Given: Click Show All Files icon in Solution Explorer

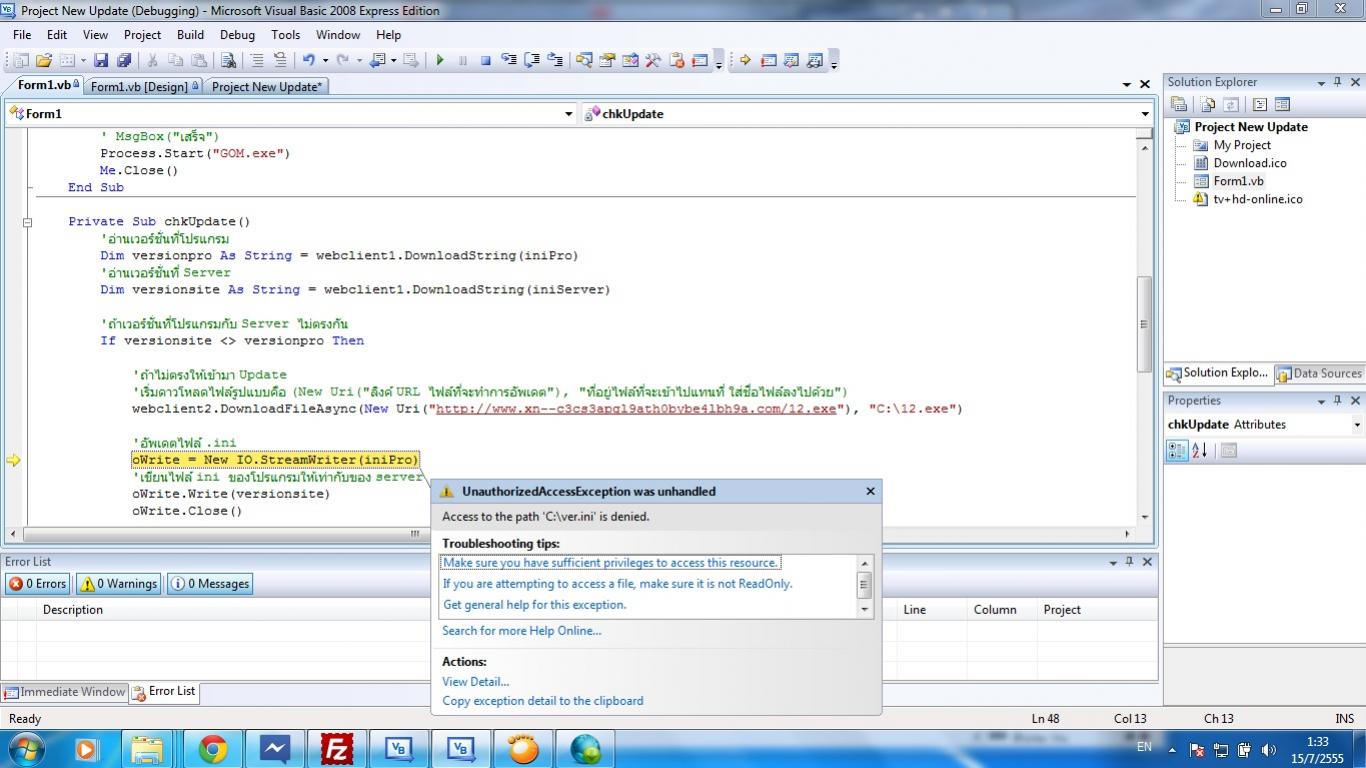Looking at the screenshot, I should point(1208,104).
